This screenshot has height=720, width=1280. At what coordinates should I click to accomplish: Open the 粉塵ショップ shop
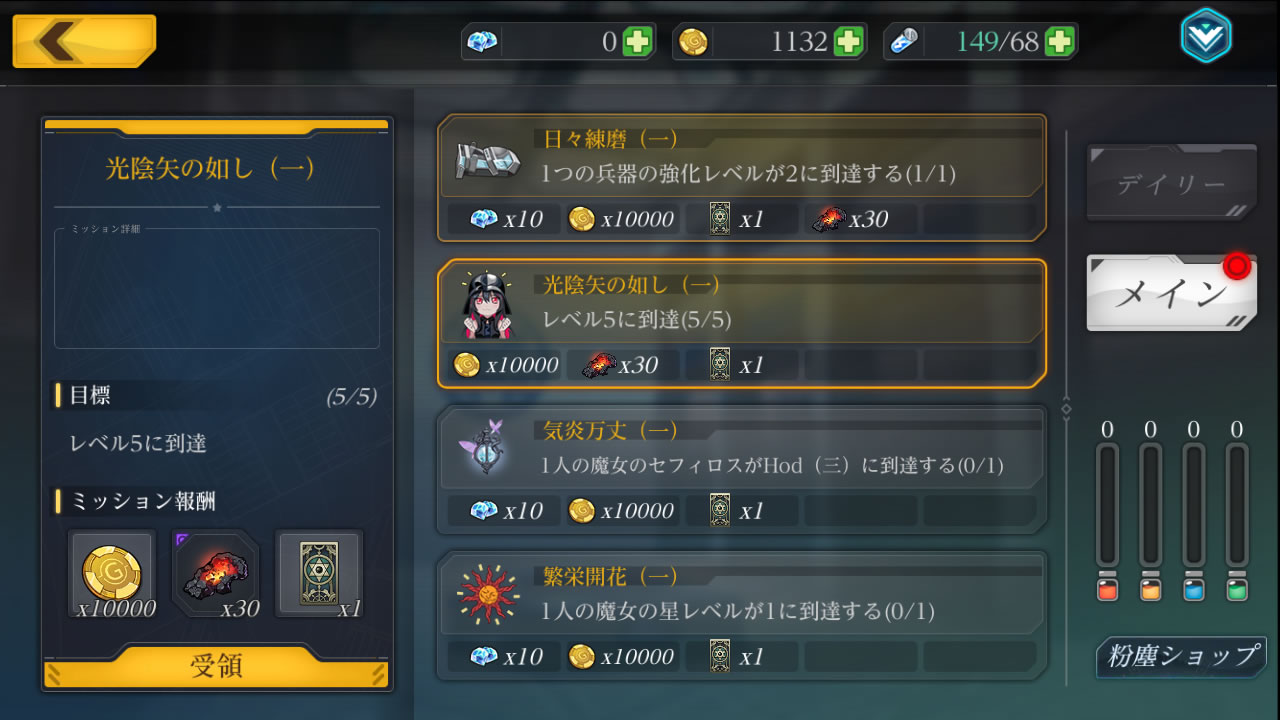point(1181,657)
